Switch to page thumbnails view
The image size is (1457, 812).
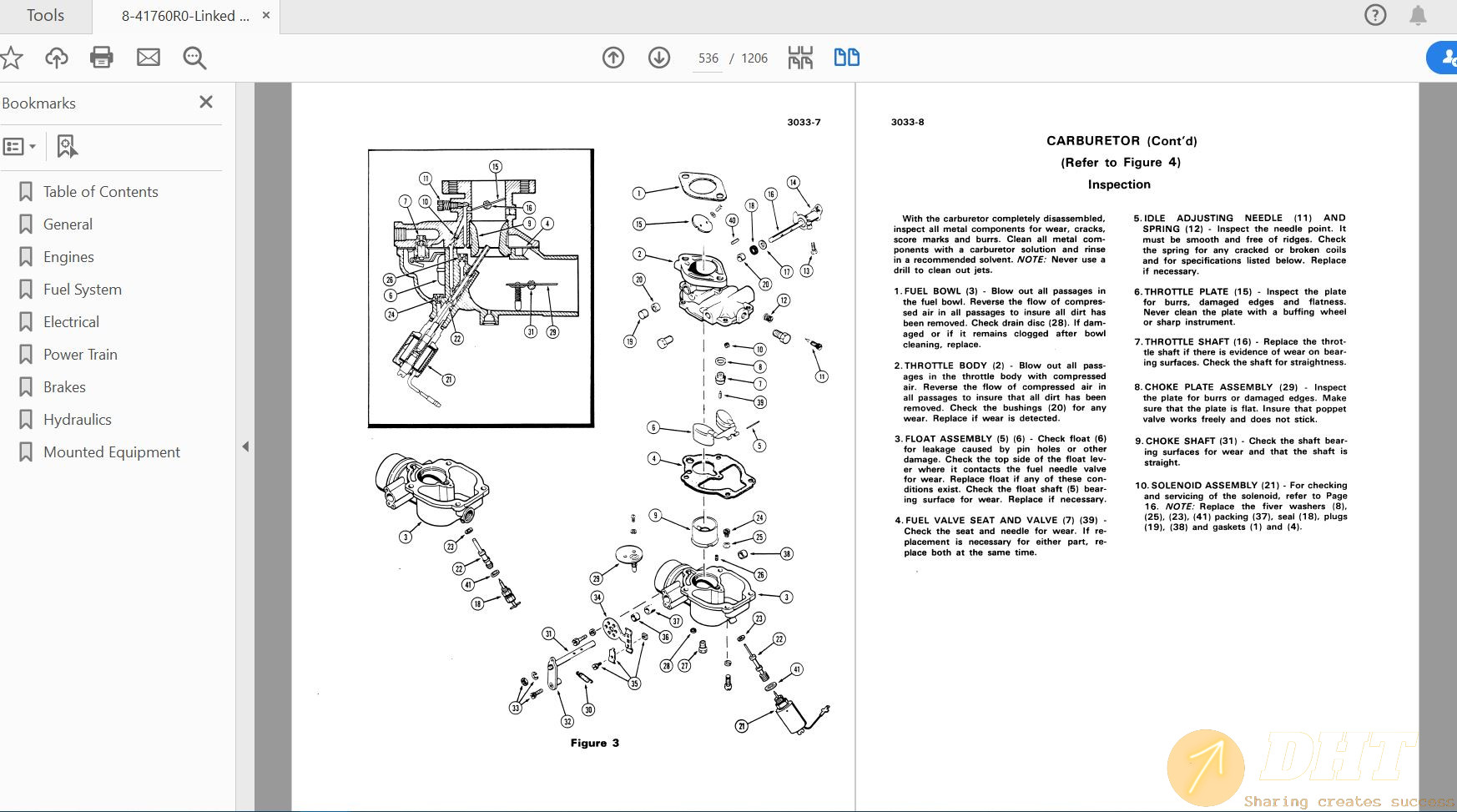799,58
